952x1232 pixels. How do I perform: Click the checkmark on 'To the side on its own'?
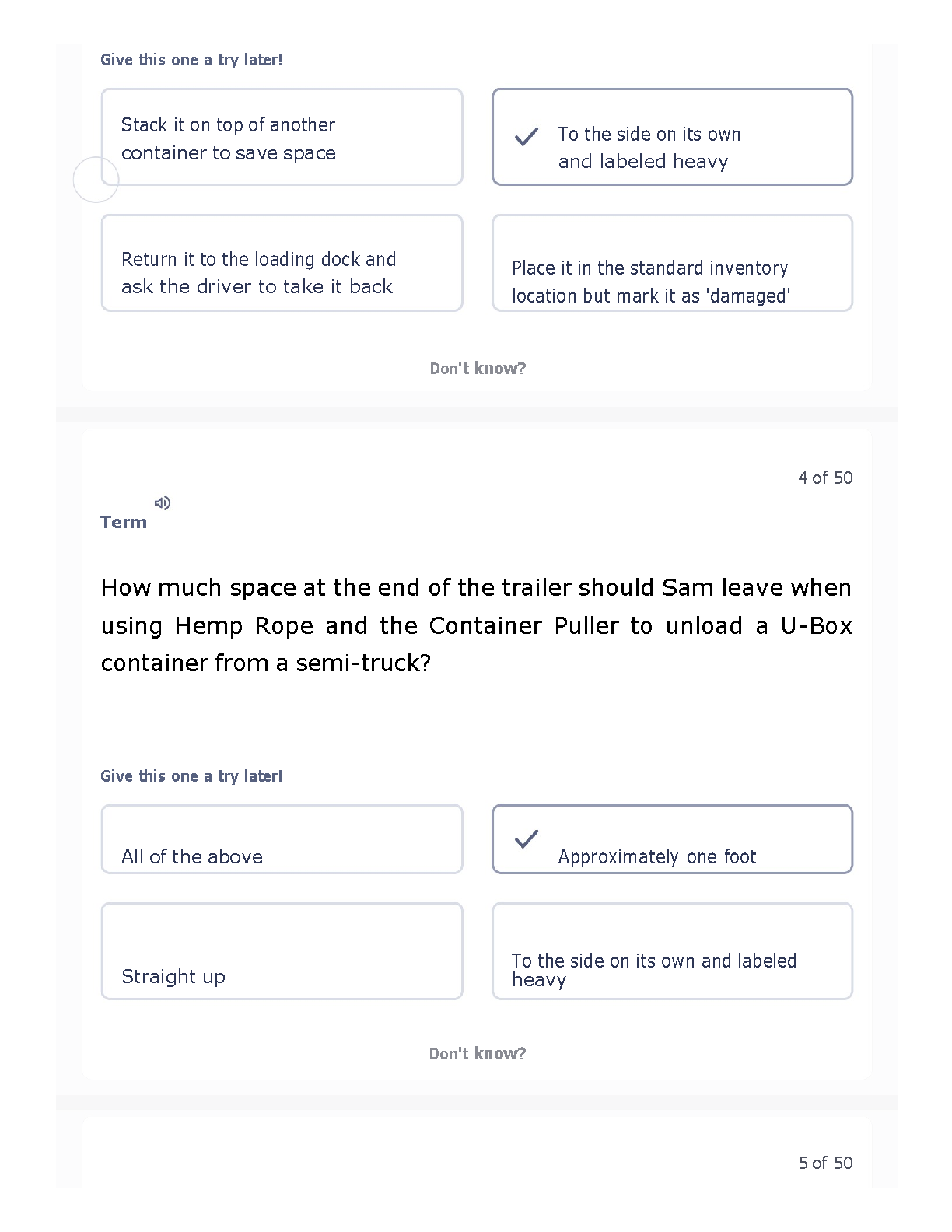(x=527, y=137)
